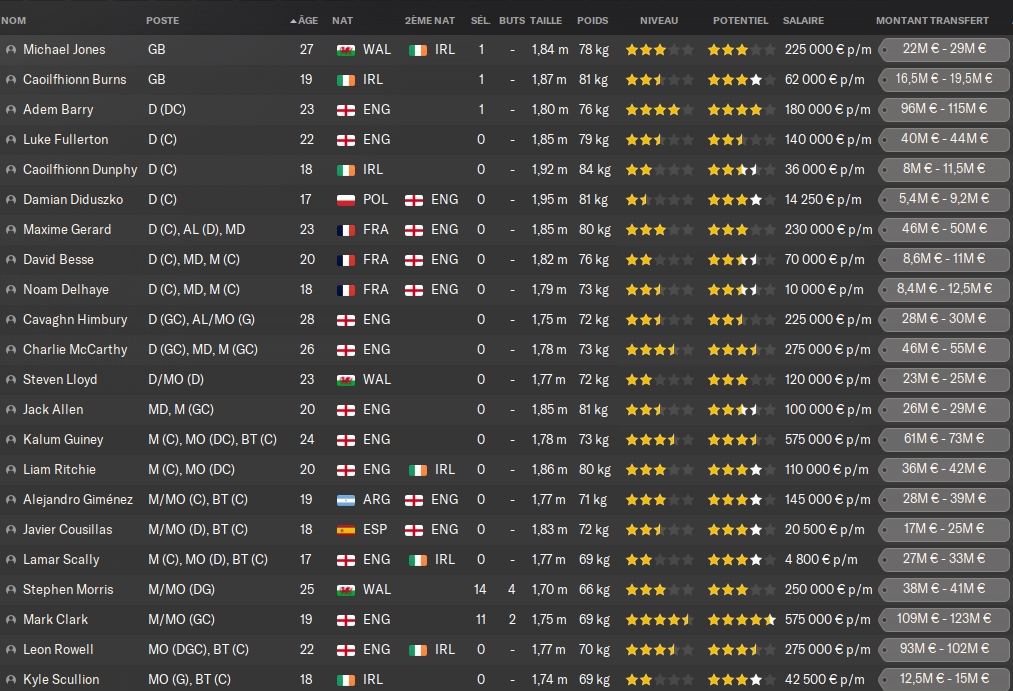Open player profile of Kalum Guiney
Screen dimensions: 1013x691
(63, 440)
